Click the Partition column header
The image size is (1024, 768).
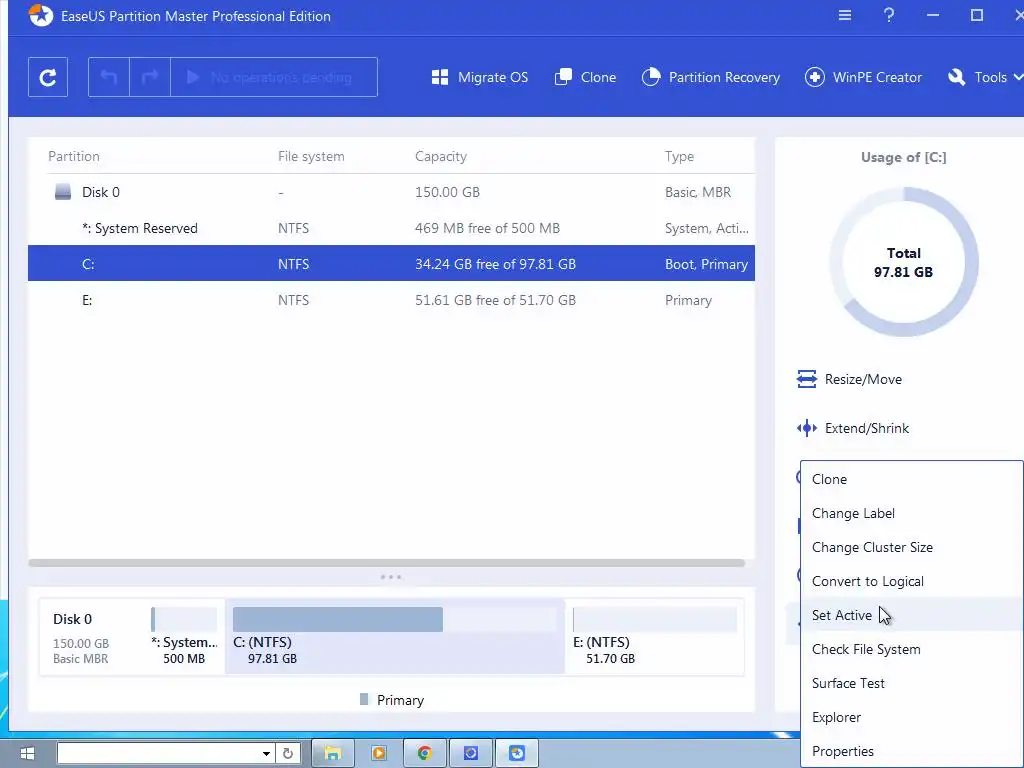click(74, 156)
